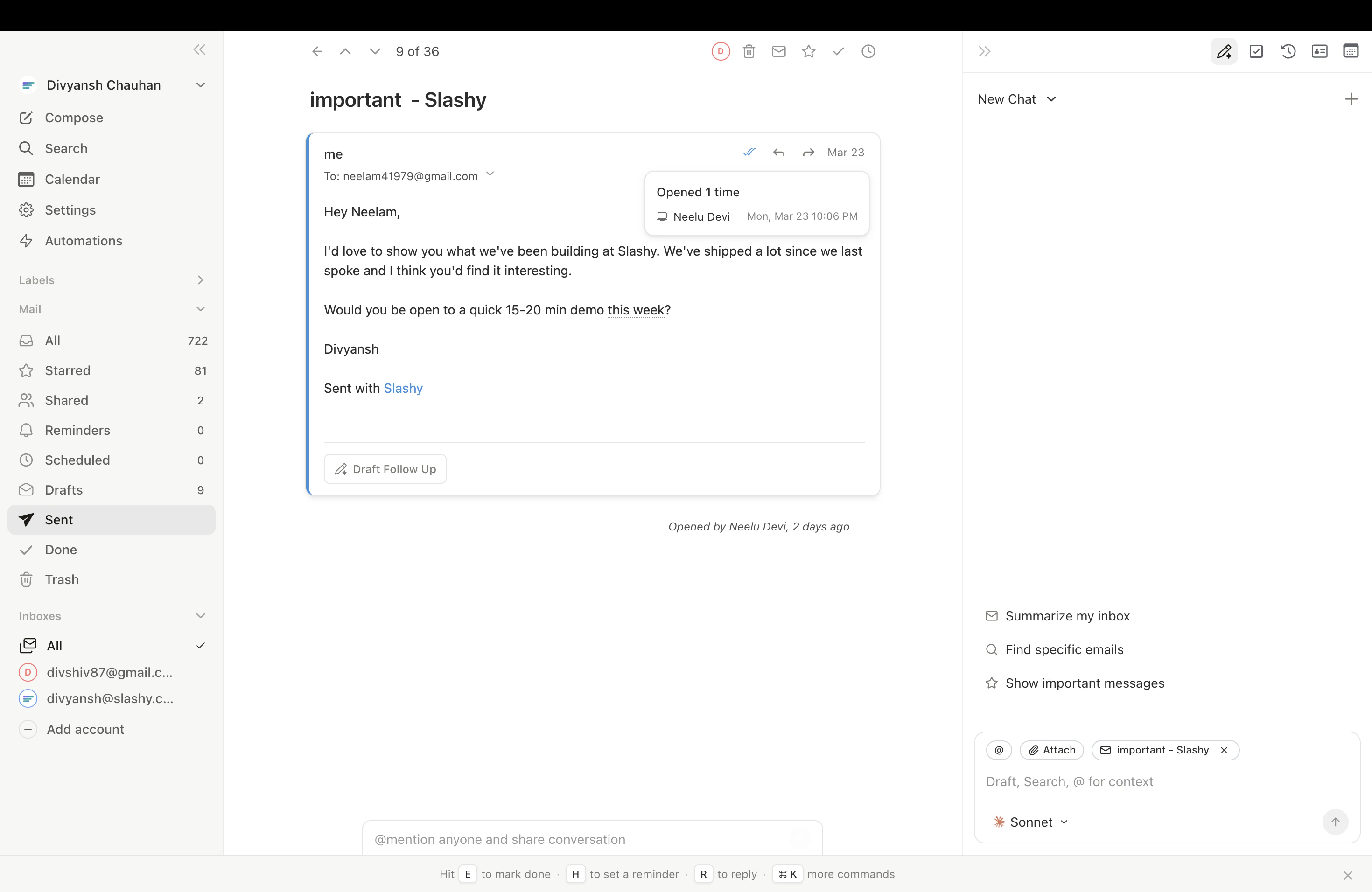
Task: Mark the email unread with the envelope icon
Action: [x=779, y=51]
